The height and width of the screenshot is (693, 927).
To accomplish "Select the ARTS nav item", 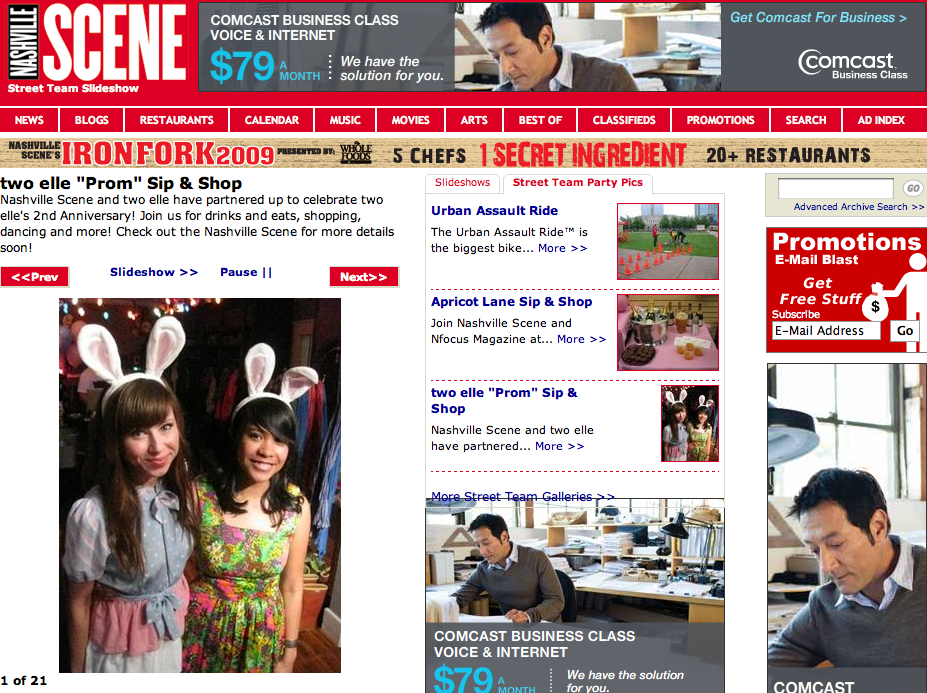I will (474, 120).
